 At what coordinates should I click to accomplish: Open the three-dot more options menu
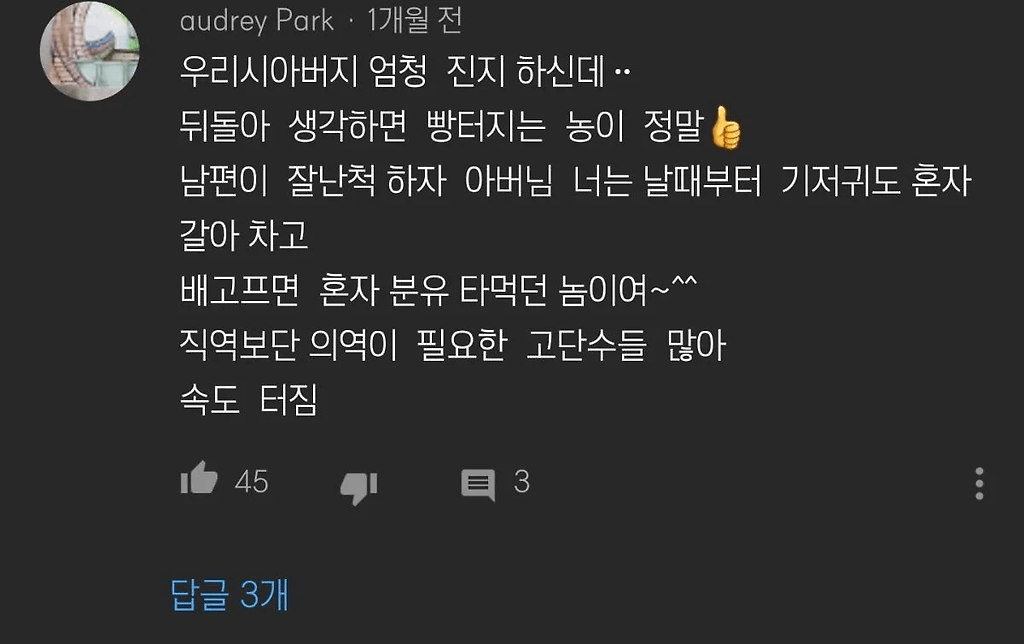(979, 483)
